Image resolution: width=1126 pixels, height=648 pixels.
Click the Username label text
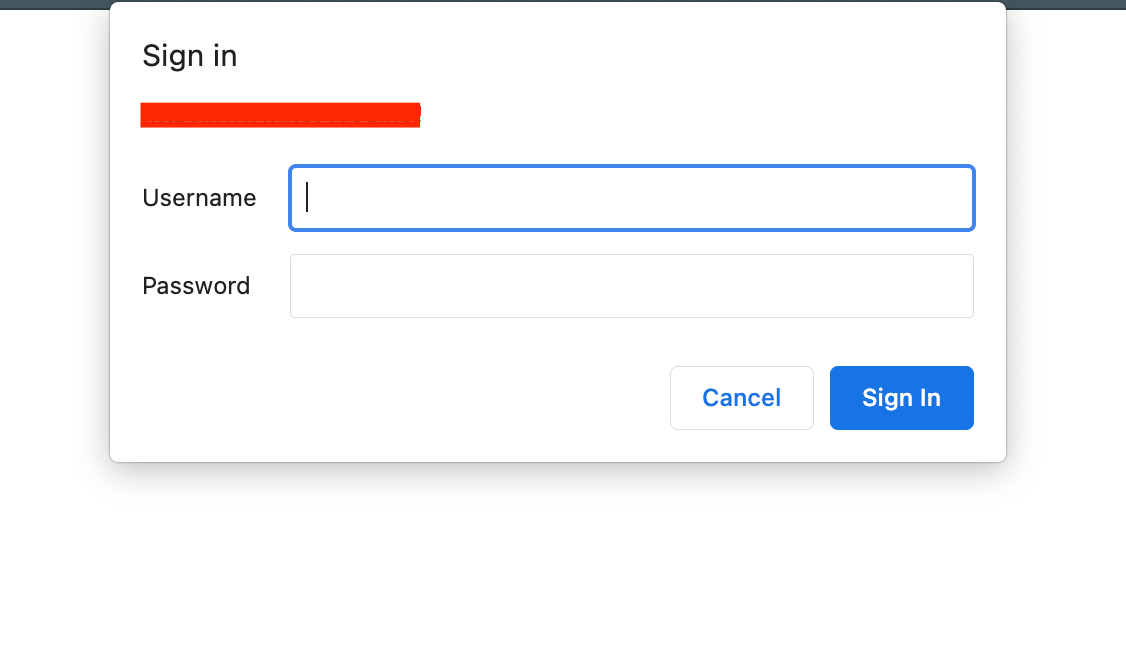coord(199,198)
